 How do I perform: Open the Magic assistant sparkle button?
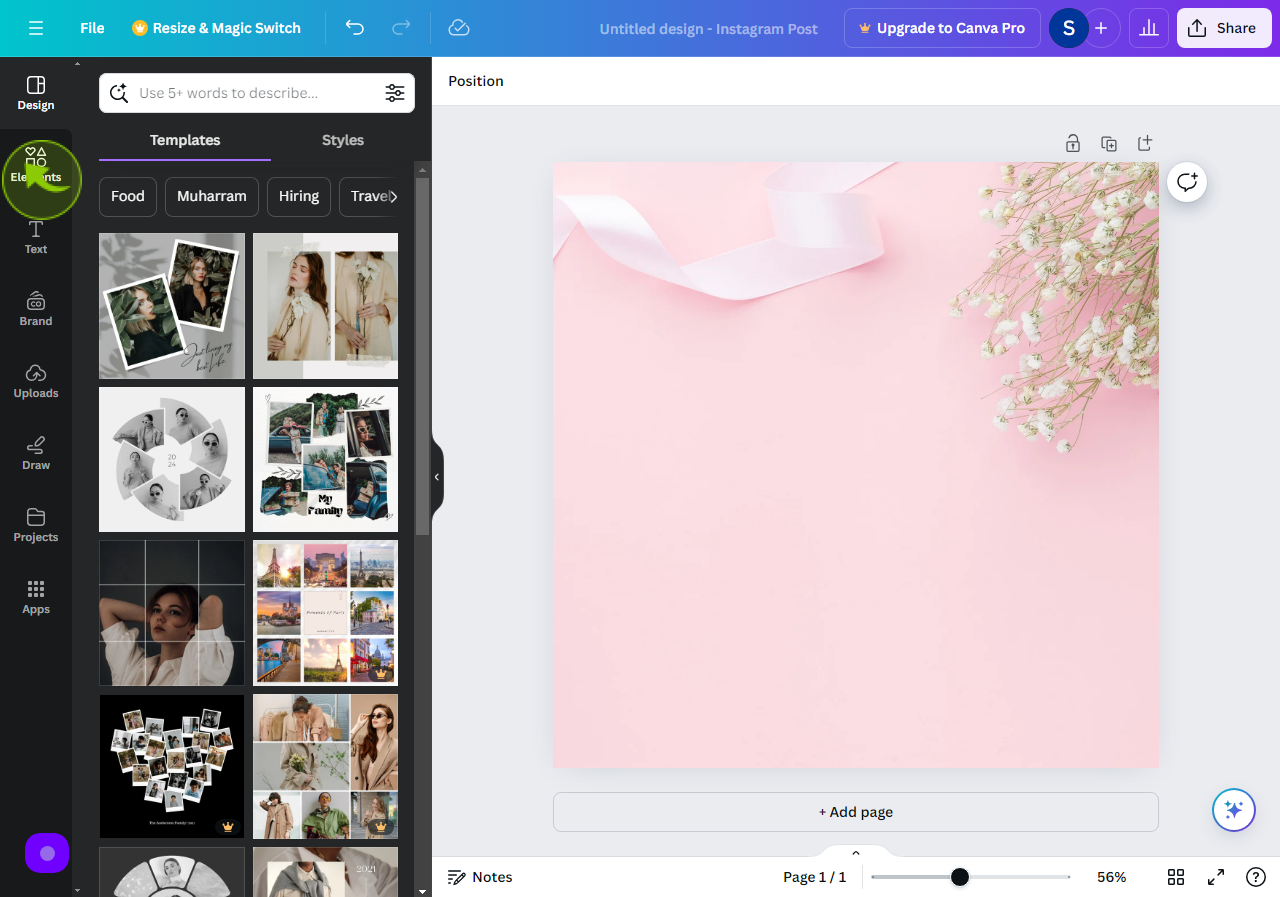[x=1233, y=810]
